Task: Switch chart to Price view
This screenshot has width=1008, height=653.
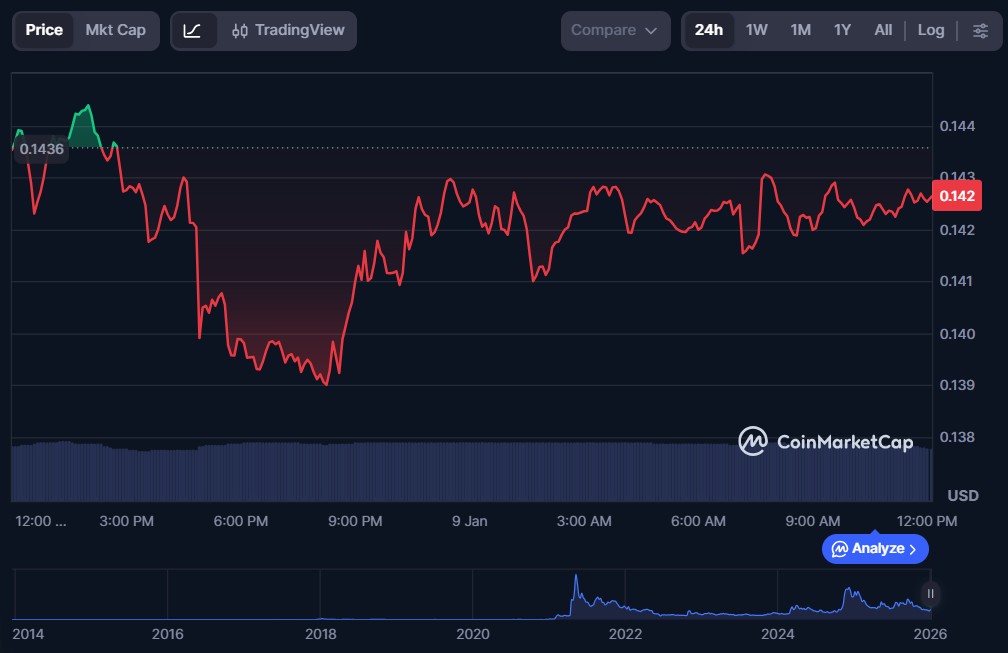Action: click(x=44, y=30)
